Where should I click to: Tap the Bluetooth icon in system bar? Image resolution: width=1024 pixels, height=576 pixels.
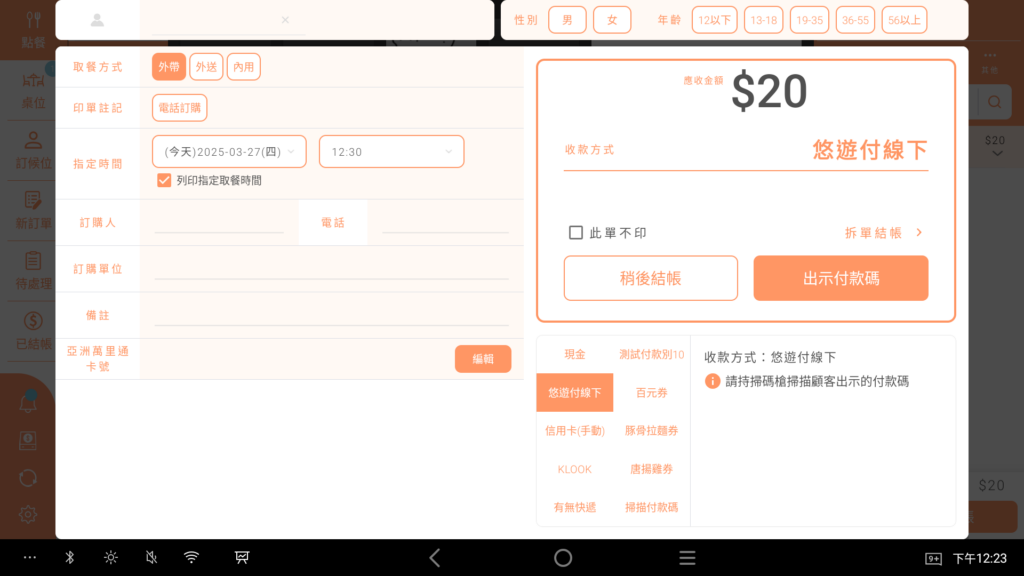(70, 557)
